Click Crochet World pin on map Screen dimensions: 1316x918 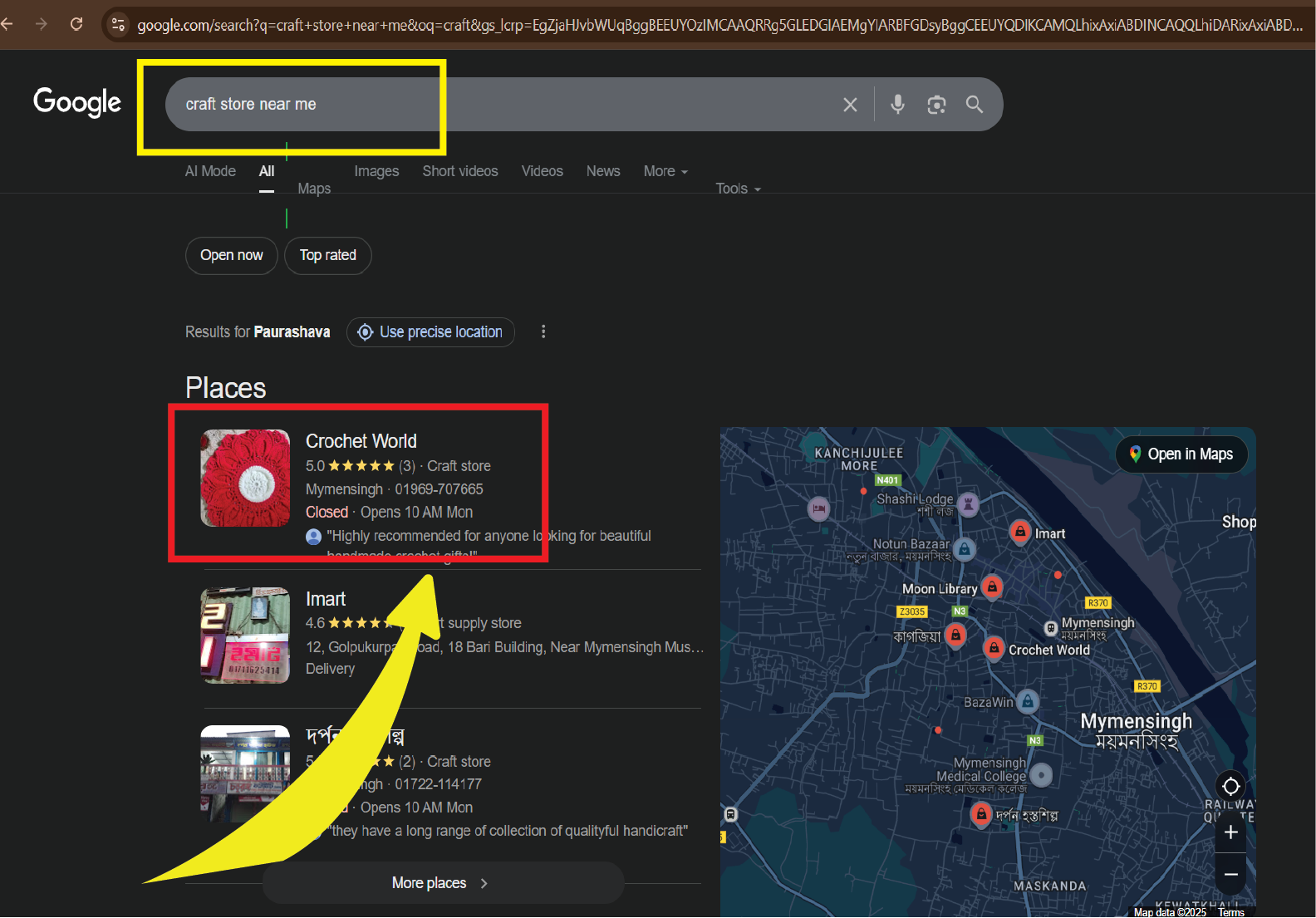click(994, 648)
